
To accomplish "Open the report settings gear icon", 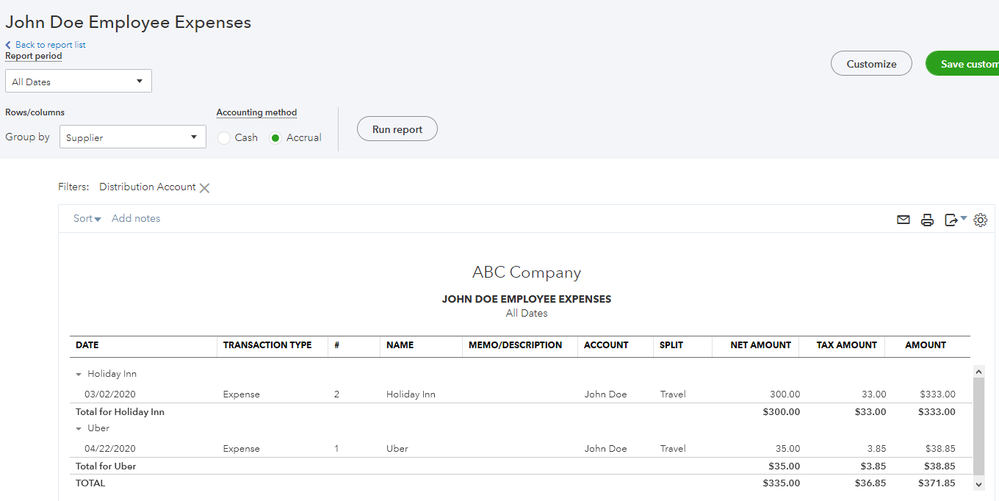I will (x=980, y=220).
